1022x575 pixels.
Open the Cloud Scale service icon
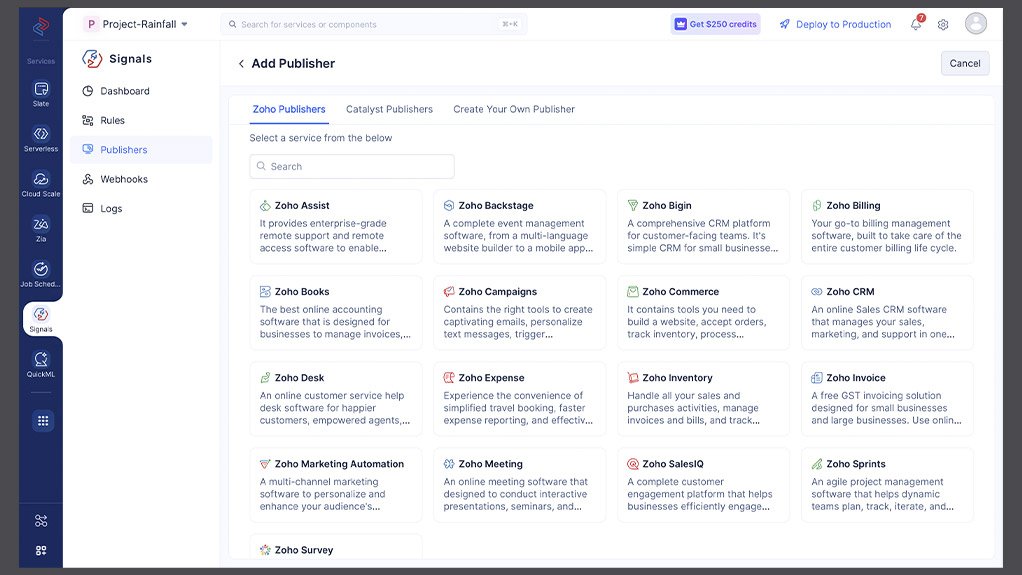[x=41, y=179]
